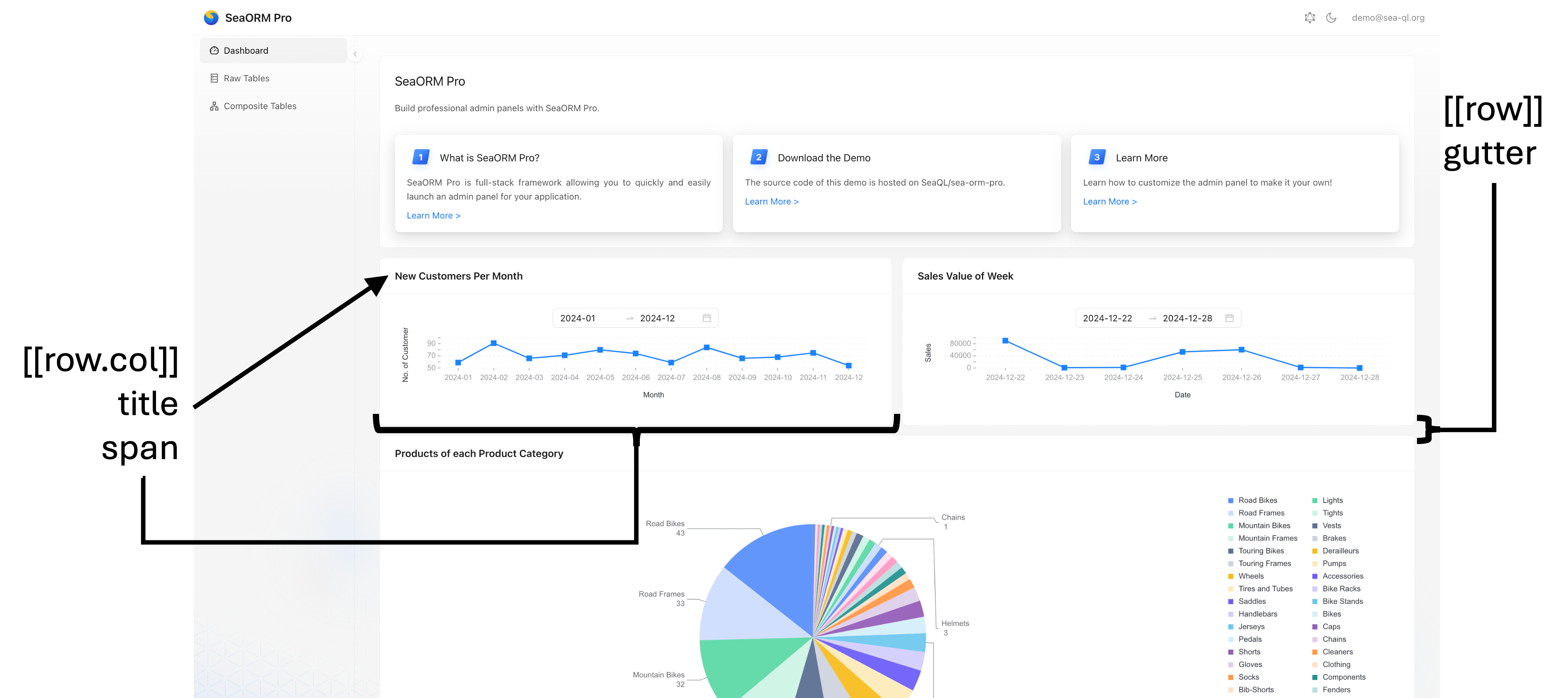
Task: Select Raw Tables menu item
Action: coord(247,79)
